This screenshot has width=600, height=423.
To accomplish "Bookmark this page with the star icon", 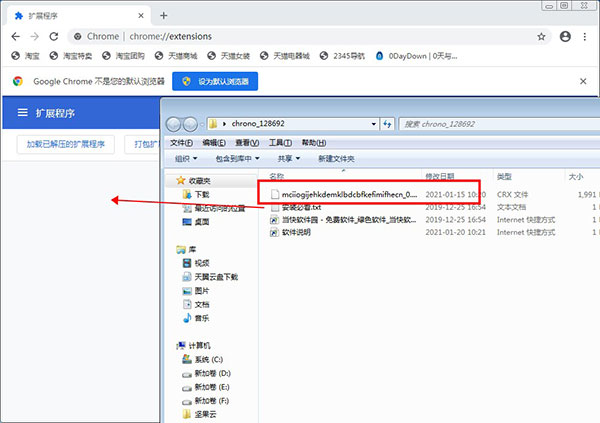I will (x=541, y=36).
